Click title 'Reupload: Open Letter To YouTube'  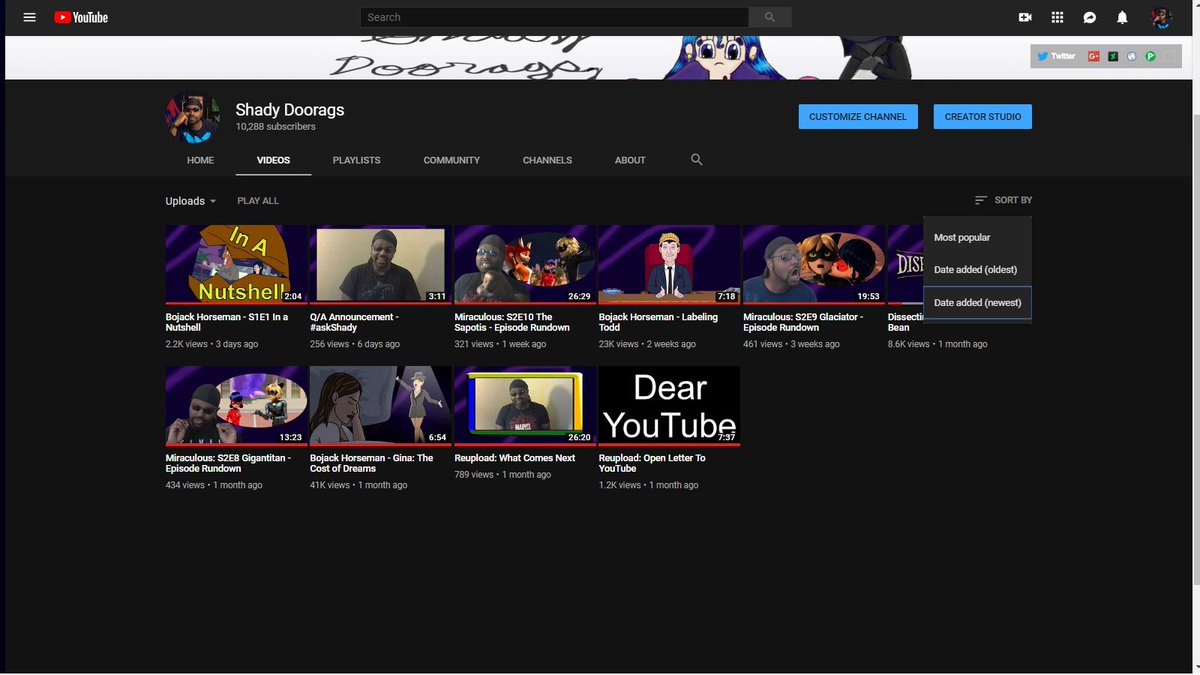tap(652, 463)
